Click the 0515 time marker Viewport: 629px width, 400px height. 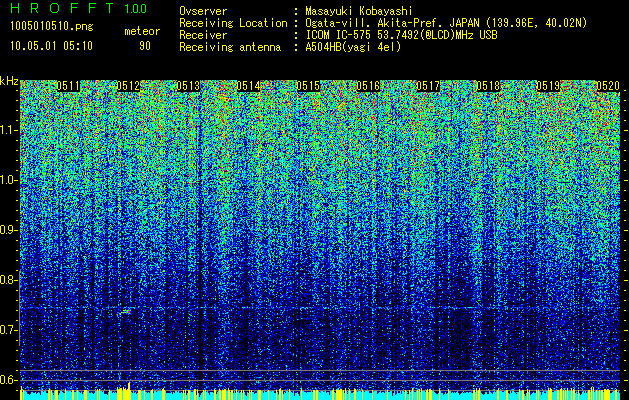pyautogui.click(x=308, y=86)
